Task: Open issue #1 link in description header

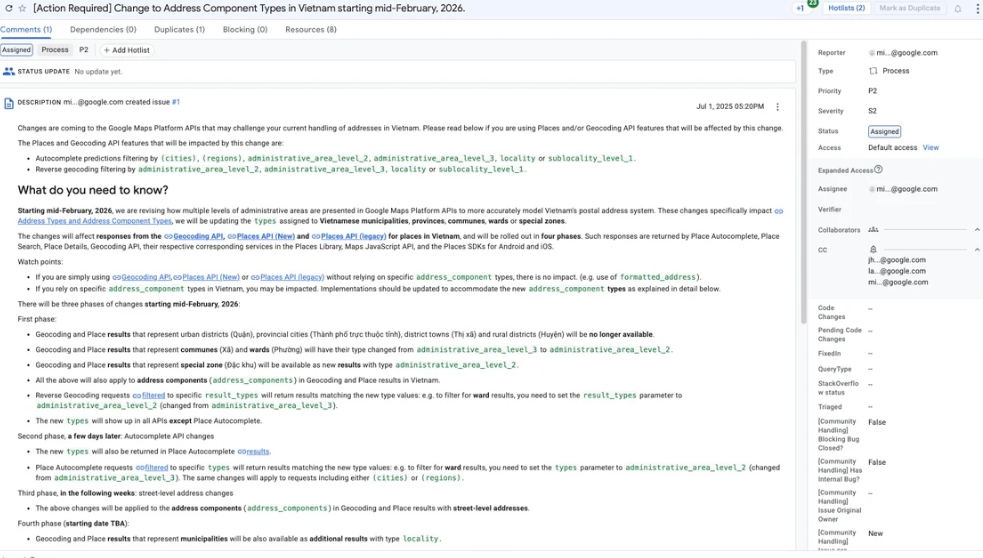Action: 176,102
